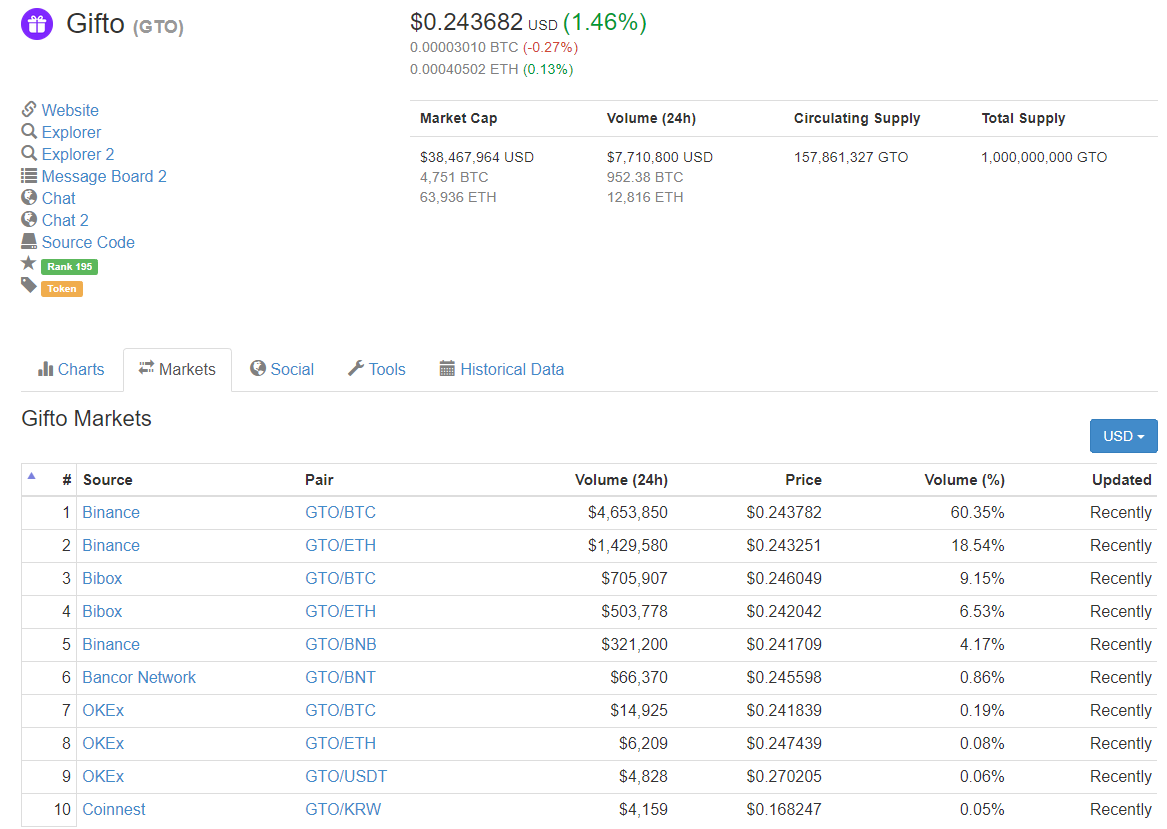Open GTO/ETH pair in row 2
Screen dimensions: 1167x829
point(340,545)
